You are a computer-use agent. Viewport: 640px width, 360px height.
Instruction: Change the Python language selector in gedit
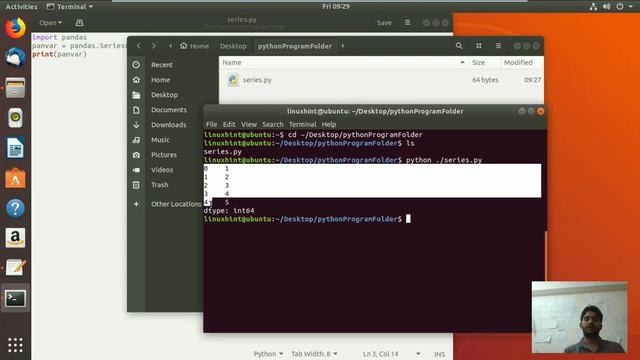(268, 354)
